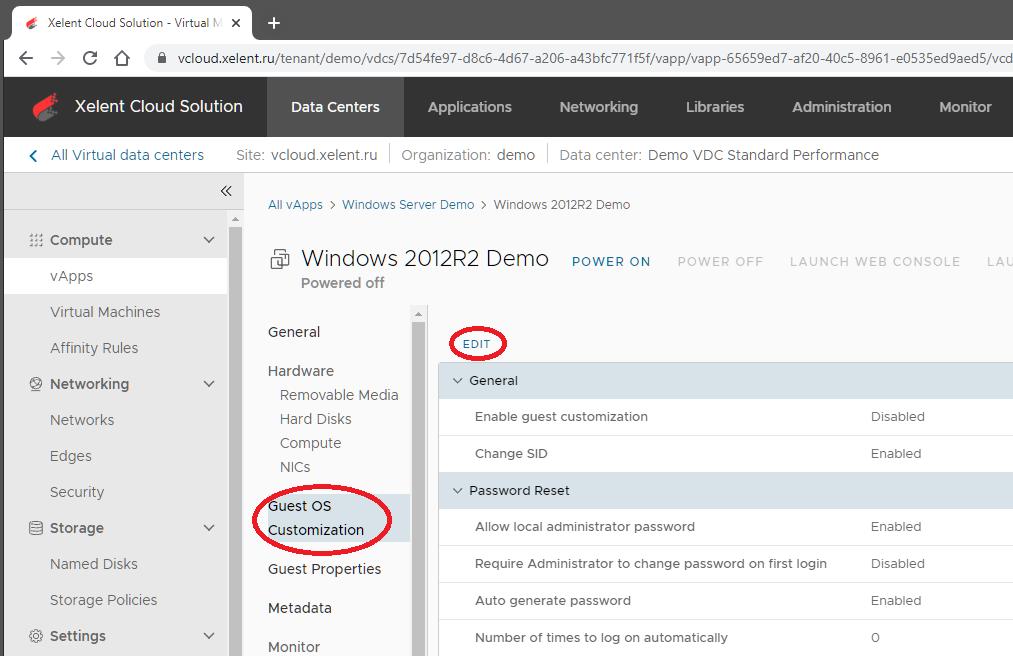This screenshot has height=656, width=1013.
Task: Open the Guest Properties section
Action: pos(324,569)
